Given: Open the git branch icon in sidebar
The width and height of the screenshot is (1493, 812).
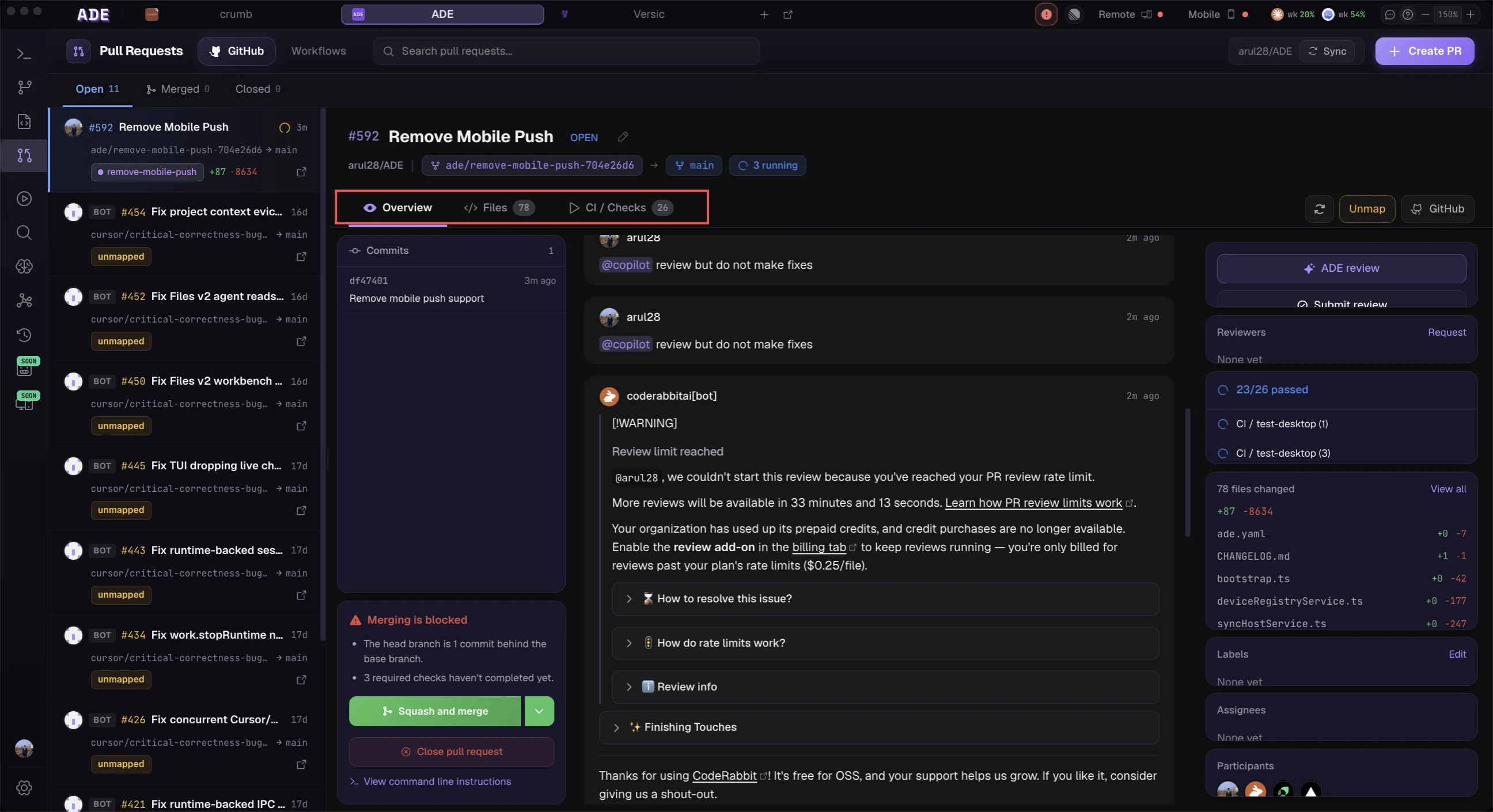Looking at the screenshot, I should pyautogui.click(x=24, y=88).
